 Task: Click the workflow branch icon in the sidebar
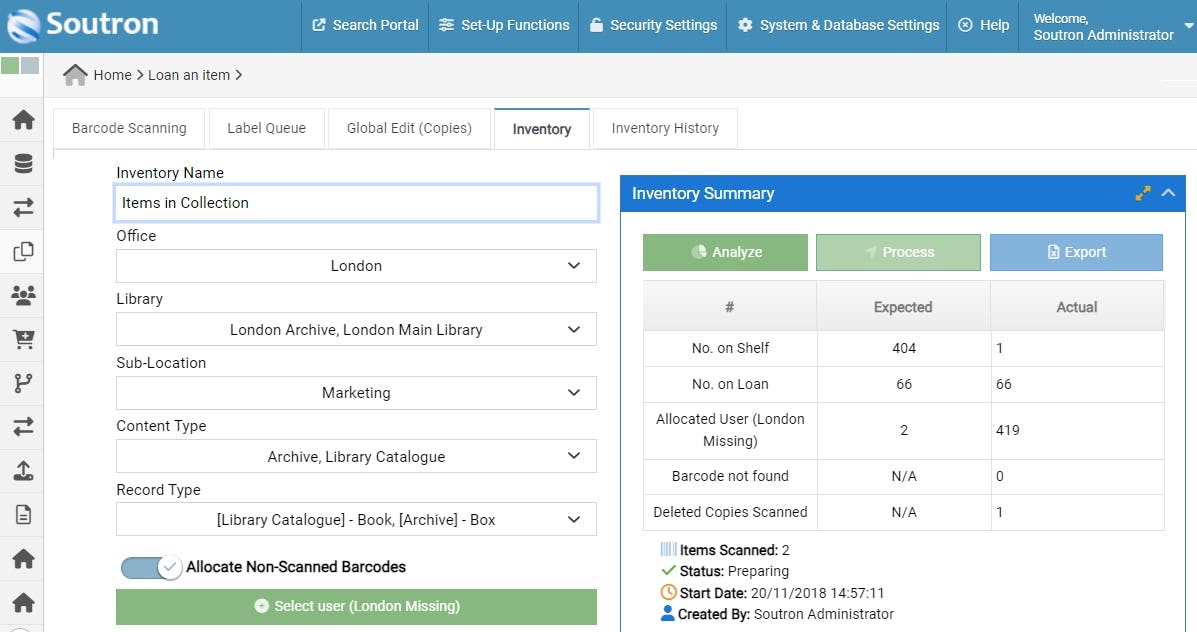[22, 383]
